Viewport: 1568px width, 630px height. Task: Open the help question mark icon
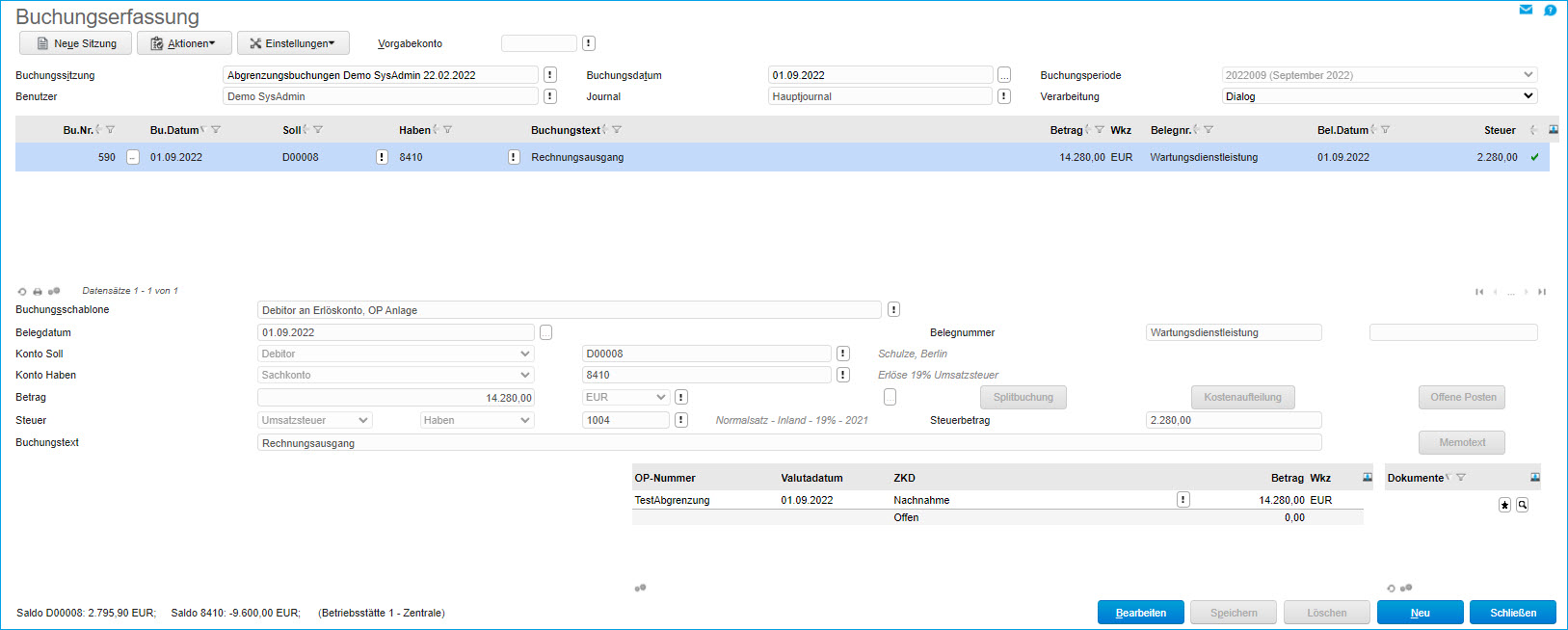pyautogui.click(x=1550, y=10)
